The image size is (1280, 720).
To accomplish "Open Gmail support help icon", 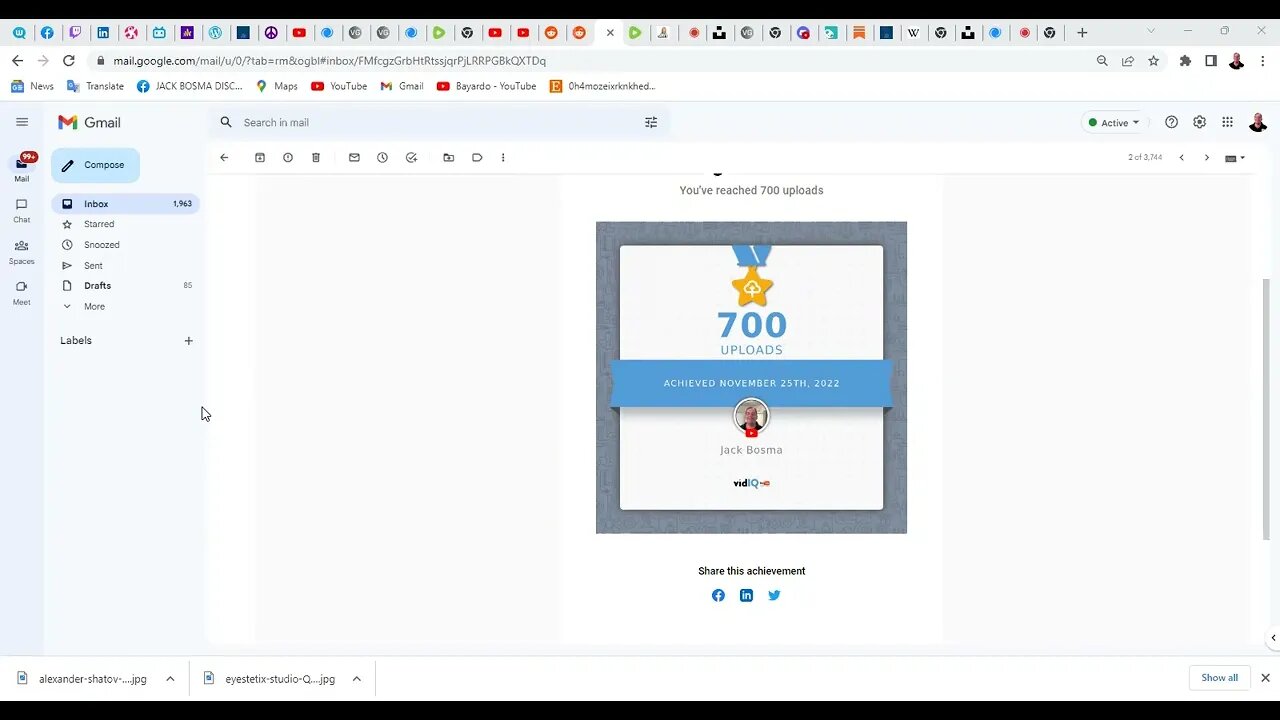I will coord(1171,122).
